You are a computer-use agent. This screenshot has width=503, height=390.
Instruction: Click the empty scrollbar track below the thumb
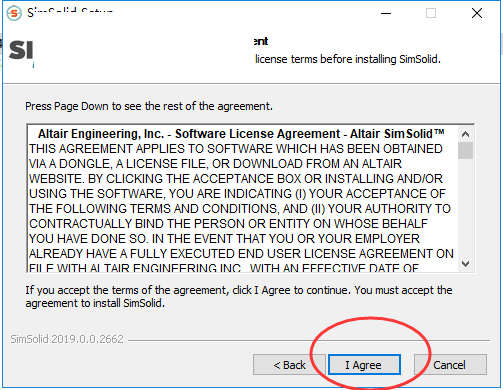[465, 207]
